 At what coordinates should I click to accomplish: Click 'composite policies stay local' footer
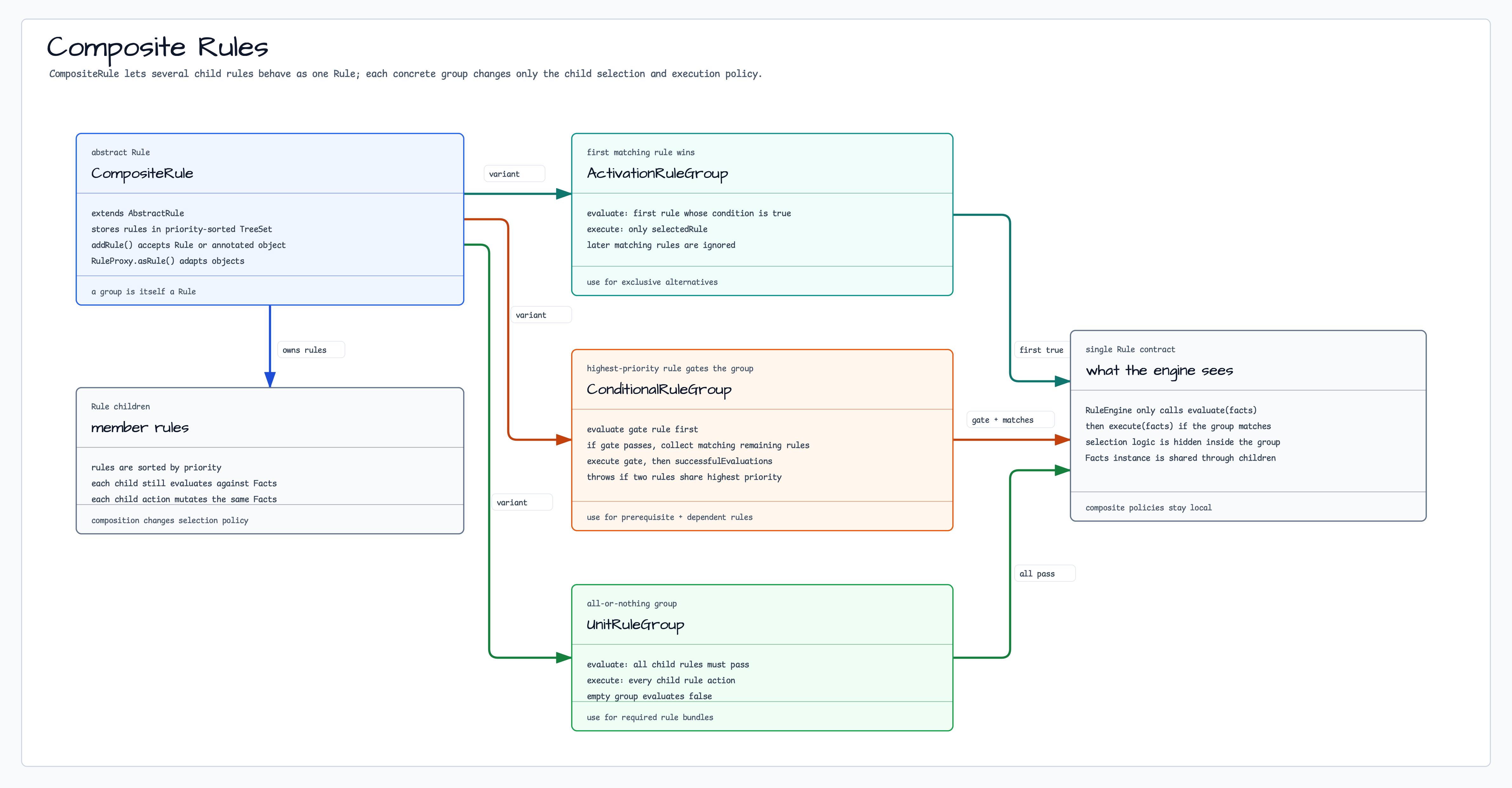coord(1148,507)
